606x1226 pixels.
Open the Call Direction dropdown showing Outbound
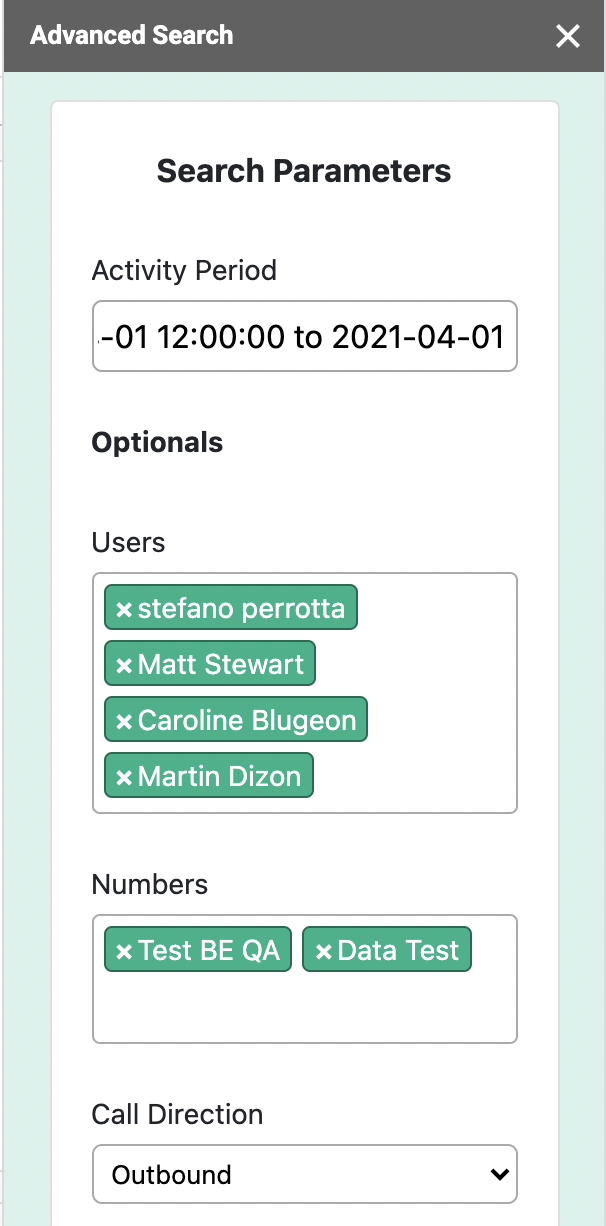(x=304, y=1174)
